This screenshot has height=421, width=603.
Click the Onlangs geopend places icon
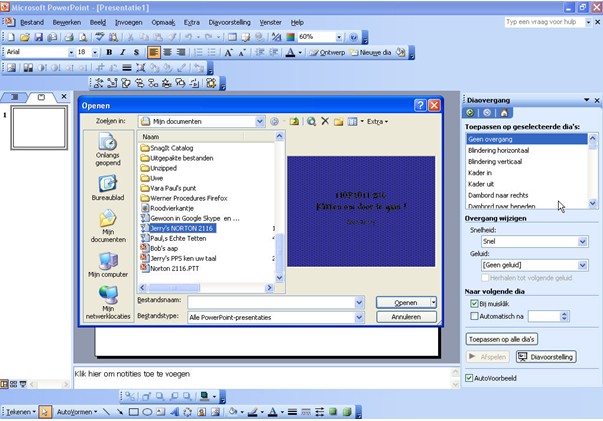[107, 152]
